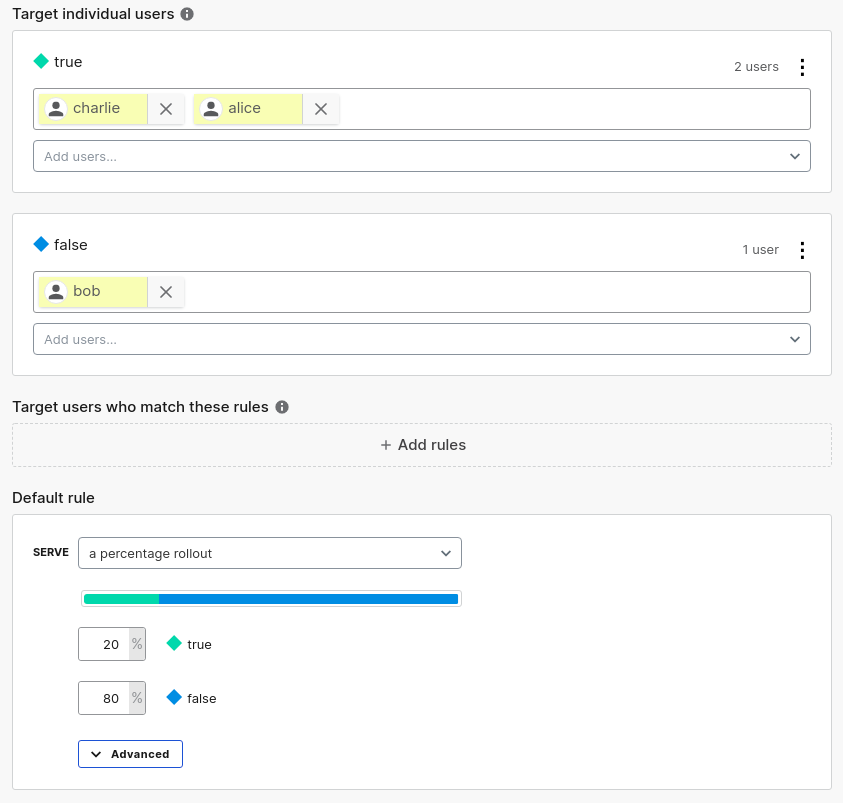
Task: Click the alice user avatar icon
Action: pyautogui.click(x=211, y=109)
